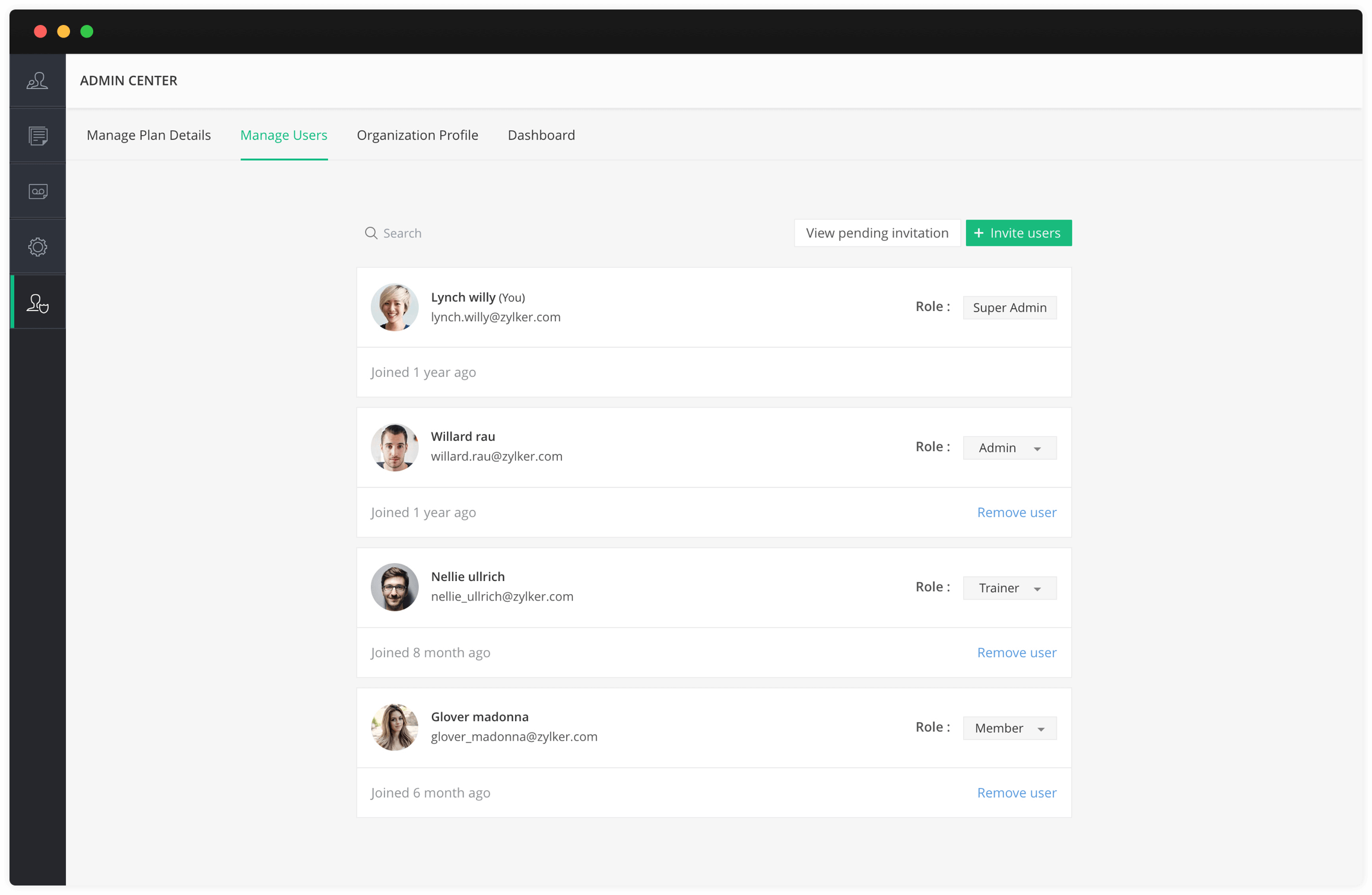Open the recordings cassette sidebar icon
The height and width of the screenshot is (895, 1372).
[x=37, y=191]
